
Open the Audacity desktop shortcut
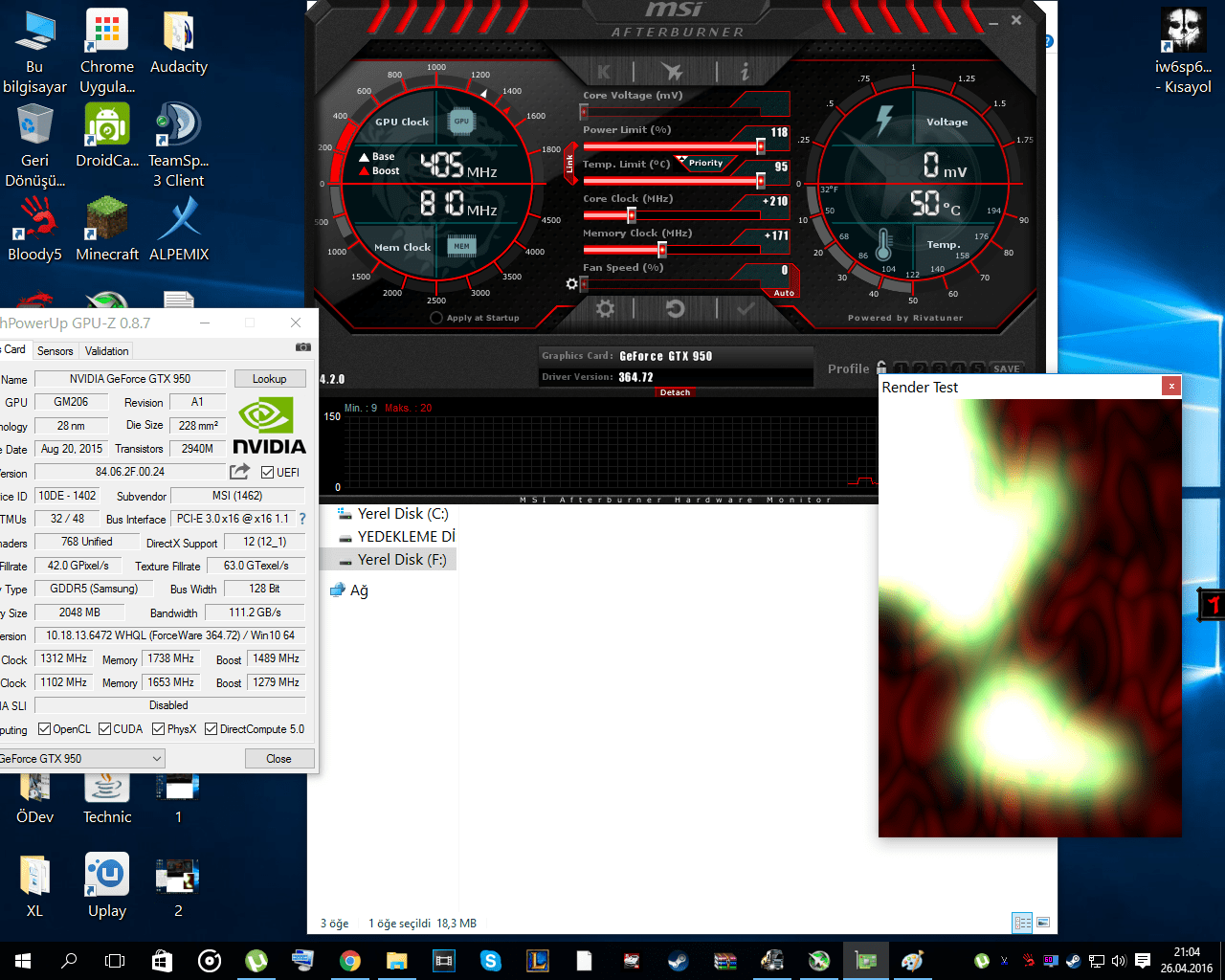pyautogui.click(x=179, y=43)
